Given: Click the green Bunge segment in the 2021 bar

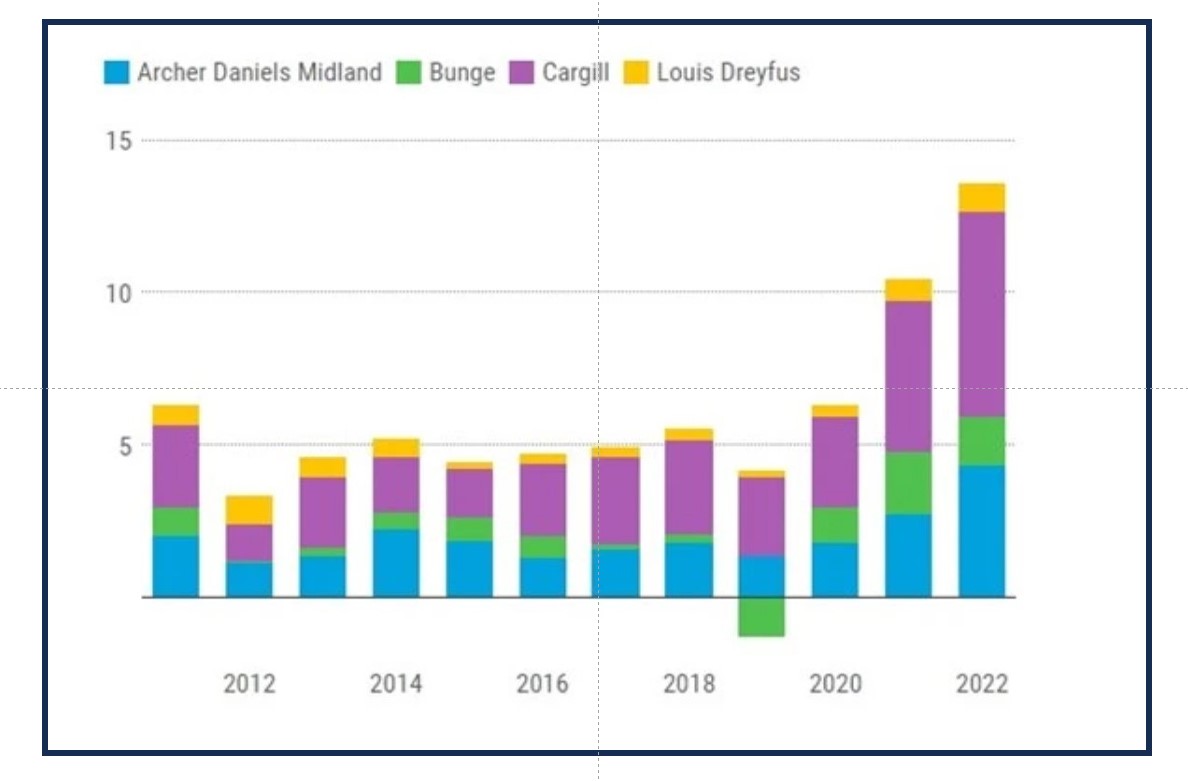Looking at the screenshot, I should point(908,483).
